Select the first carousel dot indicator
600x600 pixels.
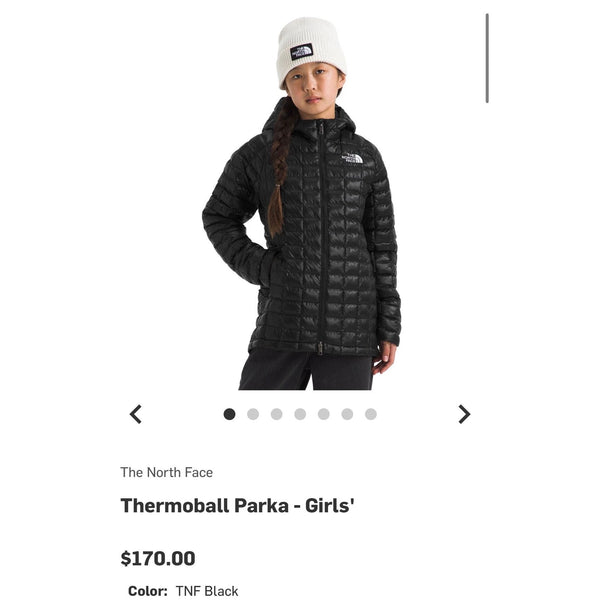229,414
